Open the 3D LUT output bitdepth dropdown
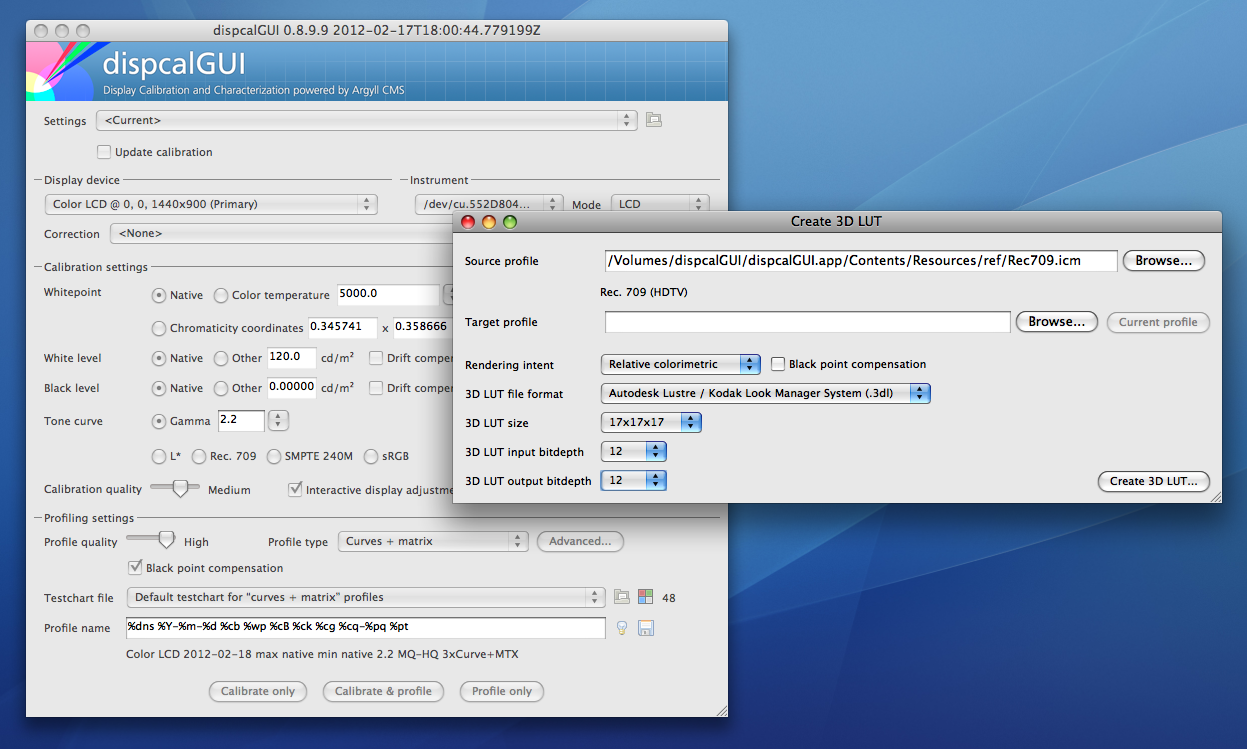Screen dimensions: 1247x749 click(x=633, y=480)
